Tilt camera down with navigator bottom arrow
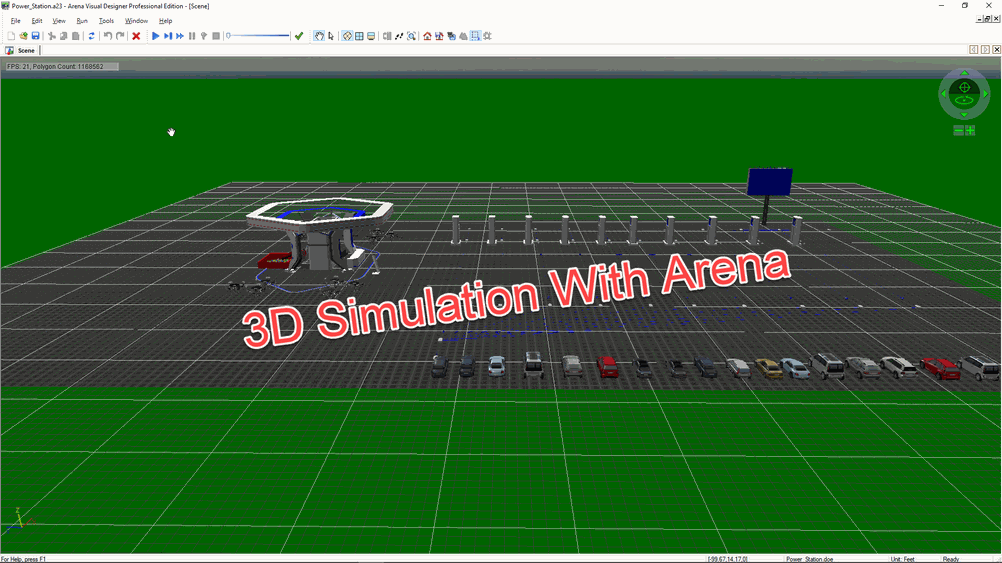Viewport: 1002px width, 563px height. (x=964, y=115)
